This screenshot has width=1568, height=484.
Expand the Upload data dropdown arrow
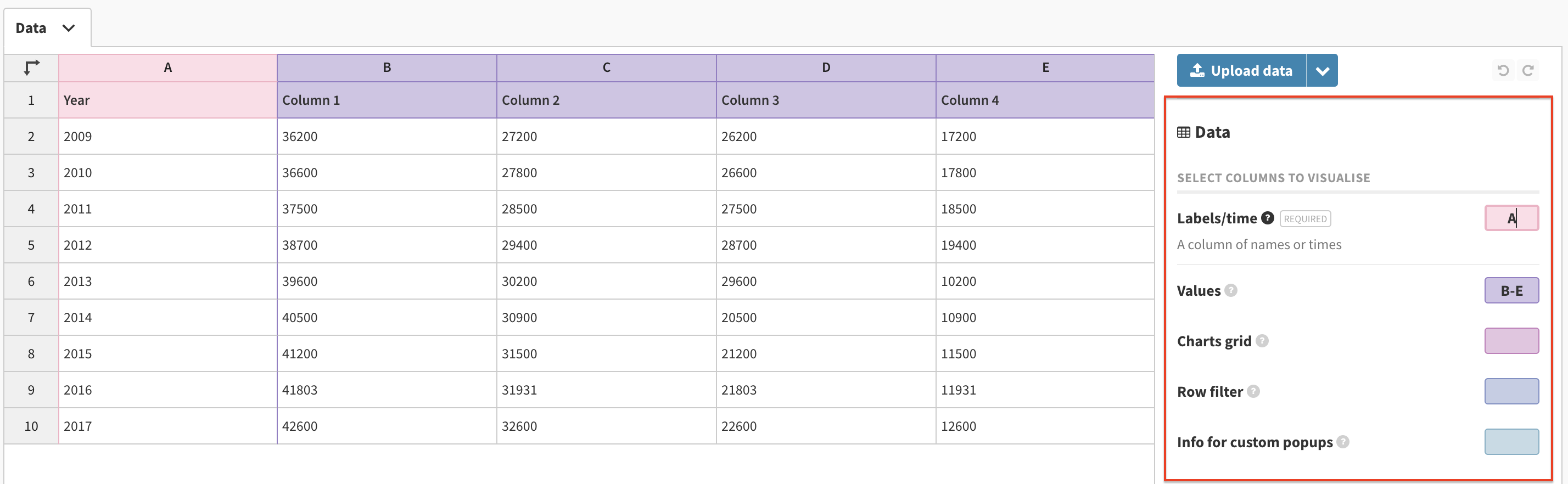pos(1322,71)
